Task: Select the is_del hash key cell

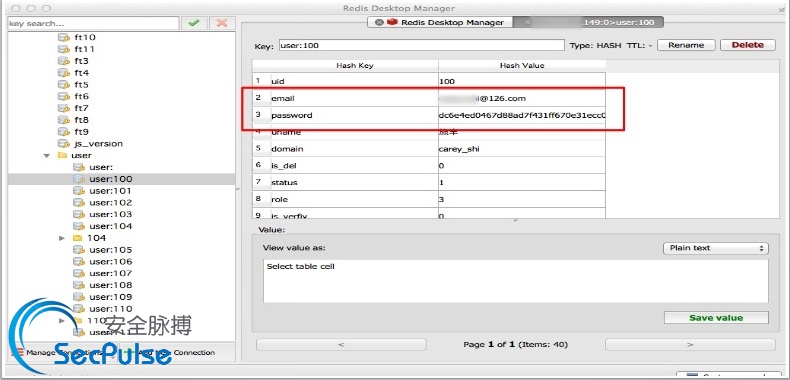Action: click(x=354, y=165)
